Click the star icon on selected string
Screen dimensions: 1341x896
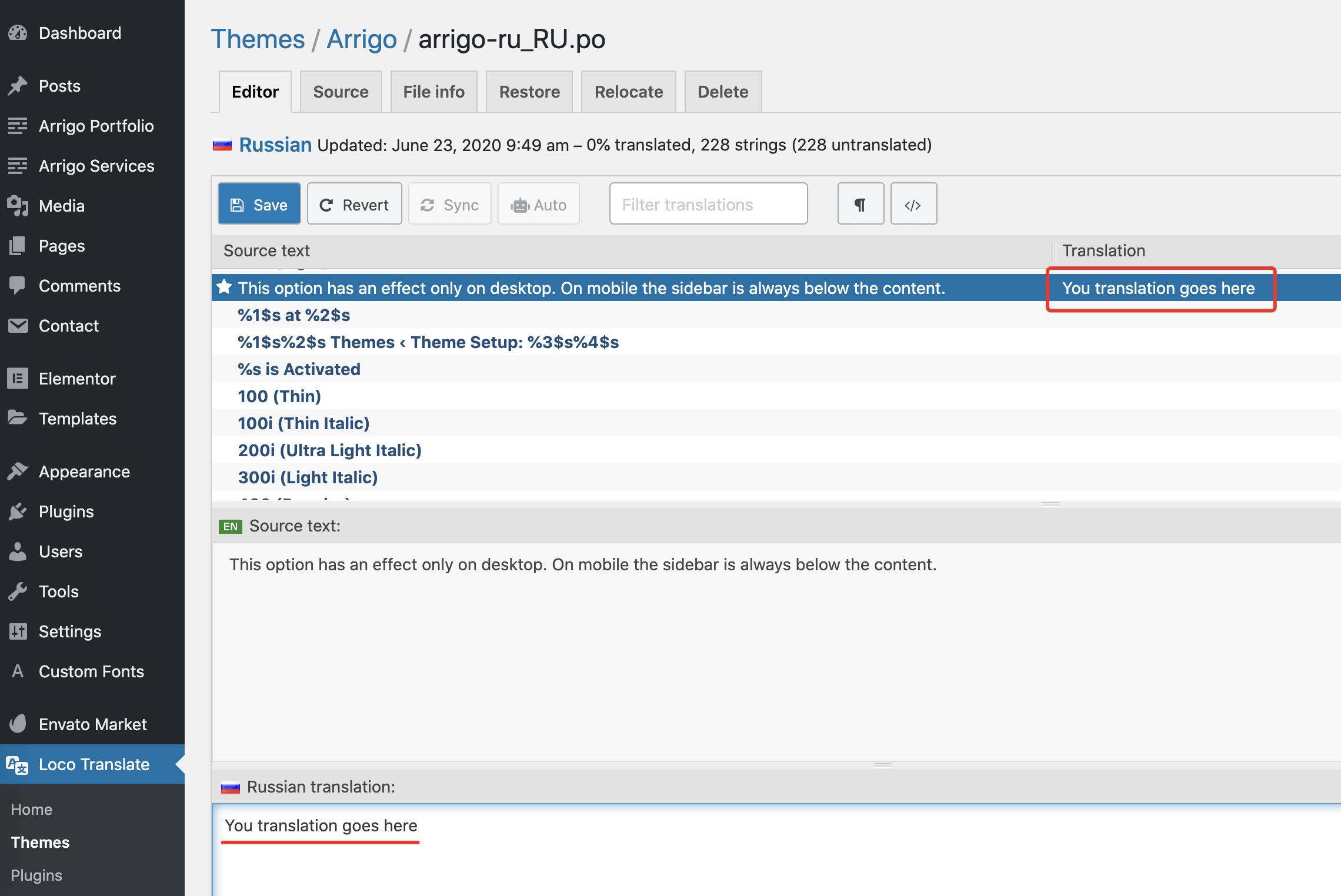pos(224,287)
